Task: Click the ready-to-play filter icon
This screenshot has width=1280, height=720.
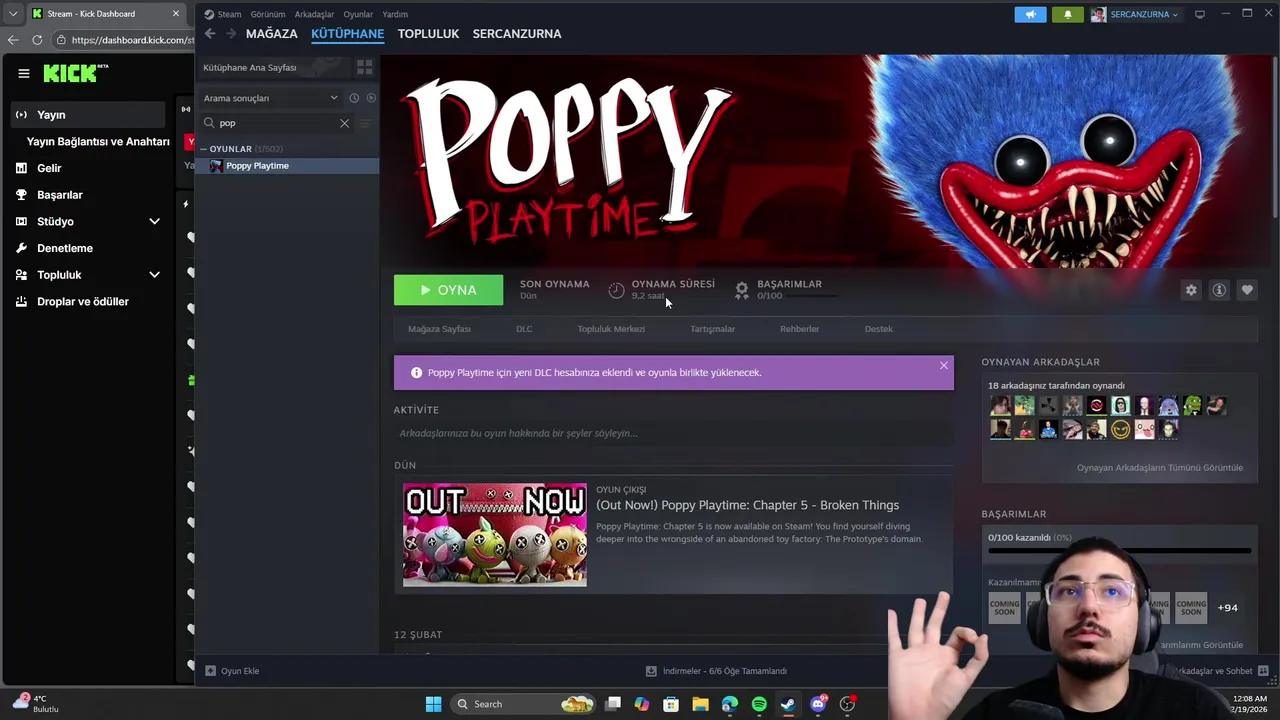Action: point(371,98)
